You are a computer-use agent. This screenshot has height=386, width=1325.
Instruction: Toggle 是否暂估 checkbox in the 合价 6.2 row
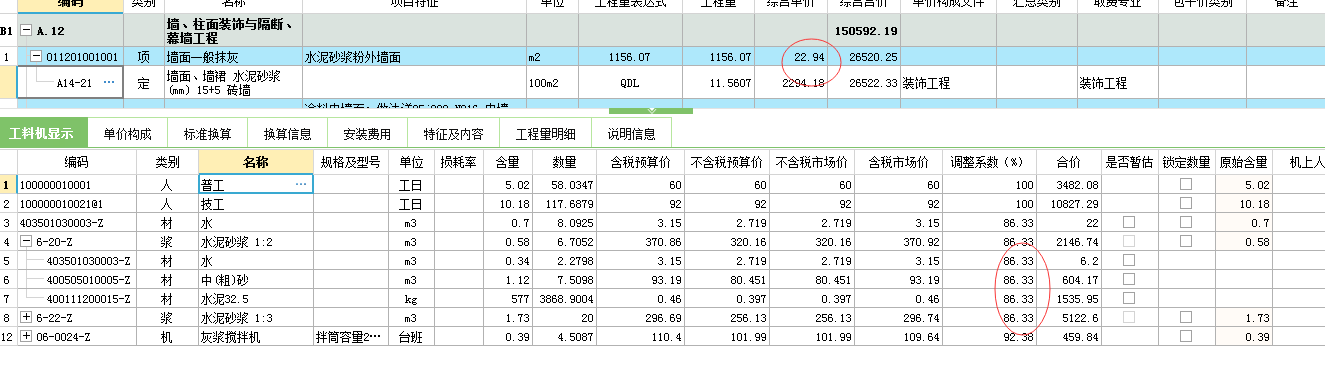(1129, 261)
